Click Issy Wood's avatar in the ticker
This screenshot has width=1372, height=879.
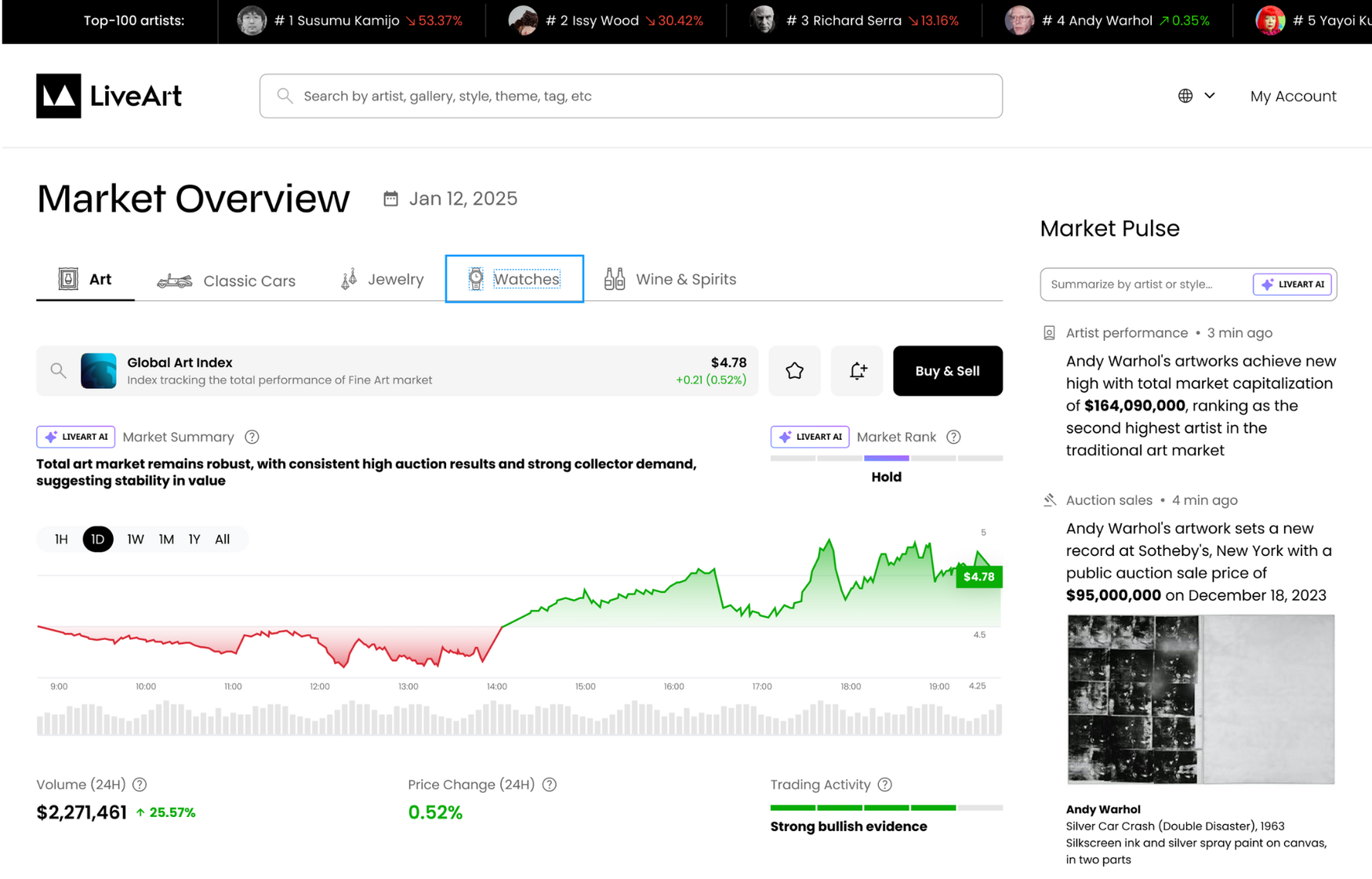click(x=523, y=20)
